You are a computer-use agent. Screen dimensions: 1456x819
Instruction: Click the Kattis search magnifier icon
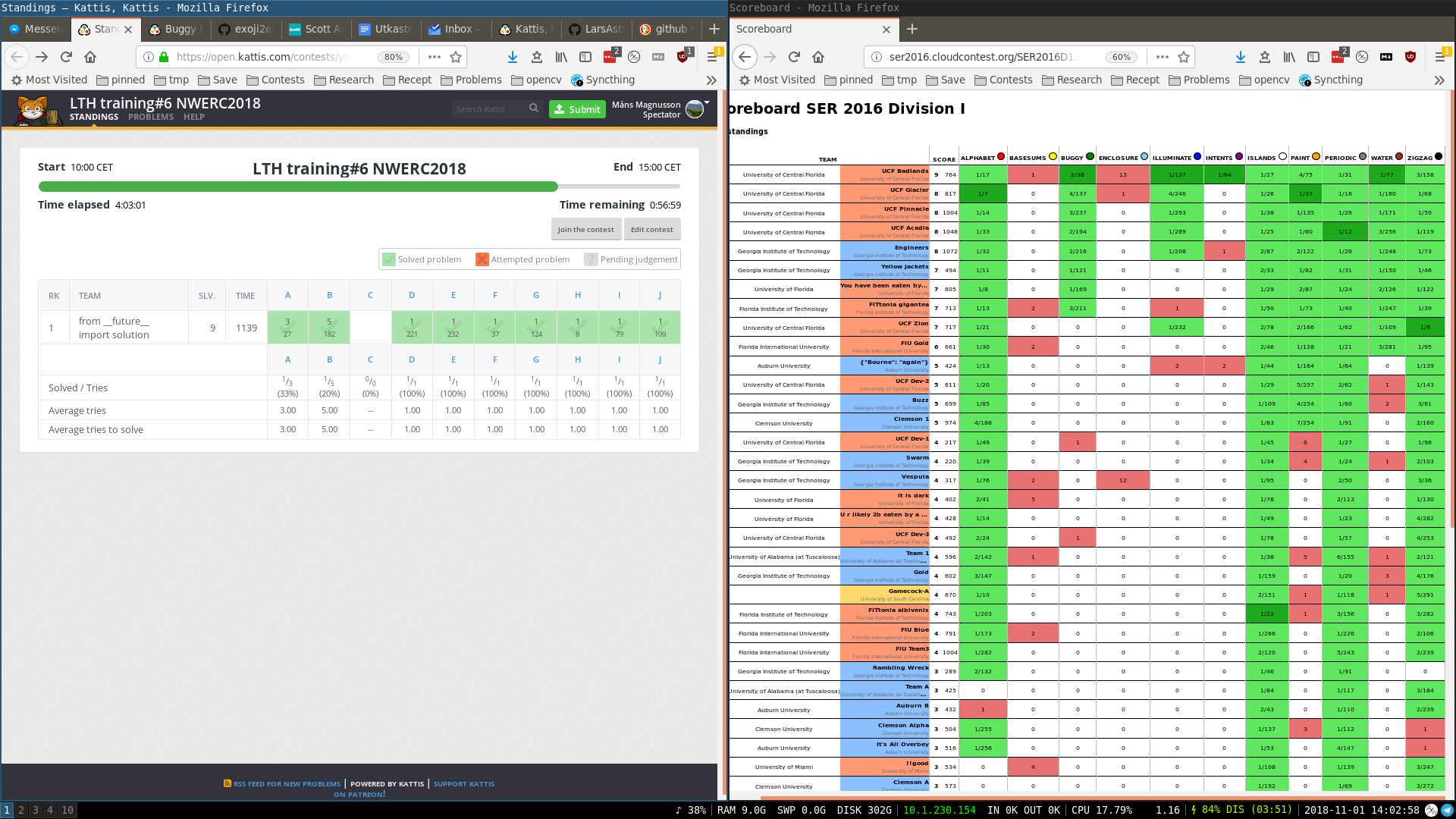tap(534, 108)
